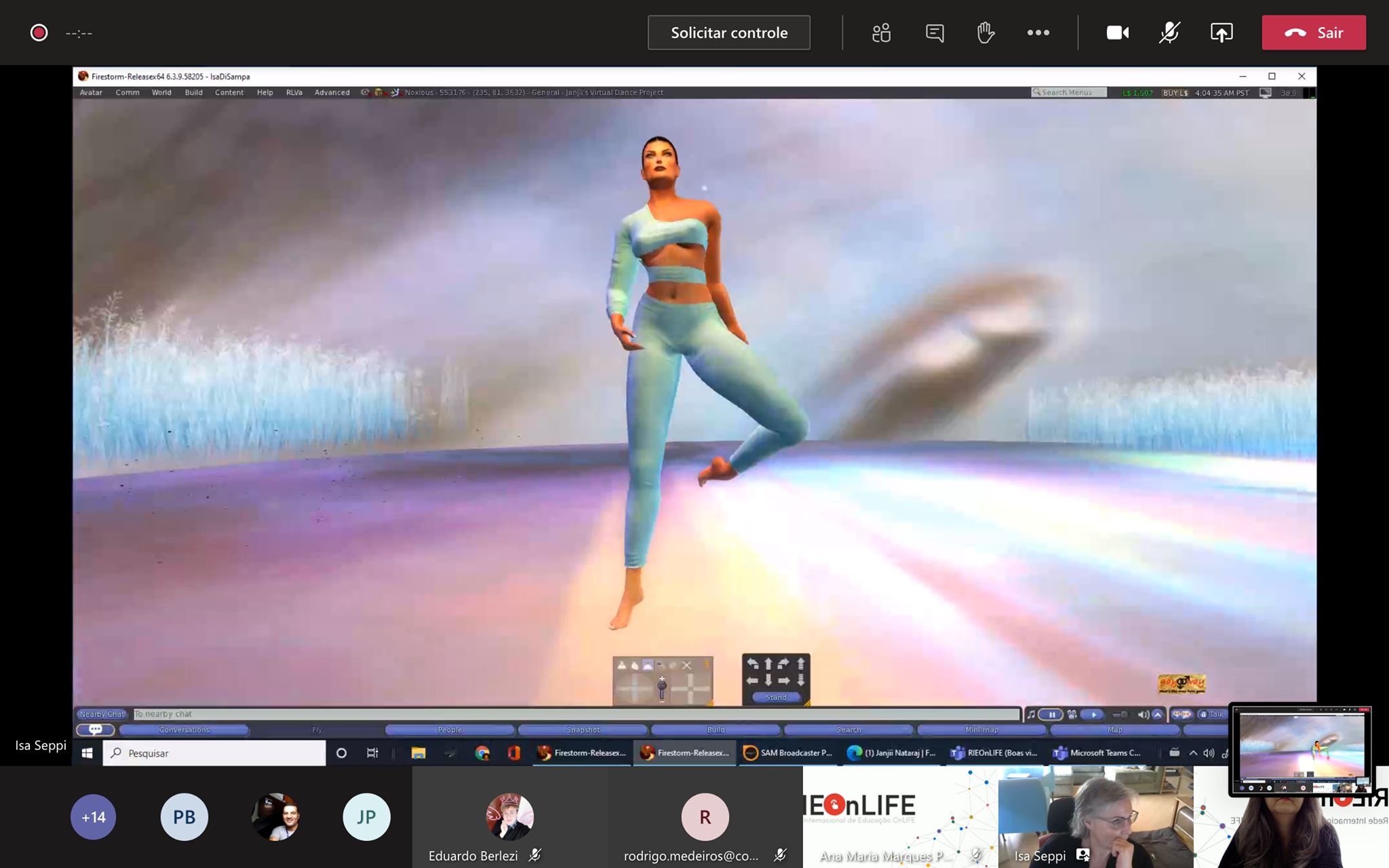Screen dimensions: 1389x868
Task: Click camera zoom slider handle
Action: [x=662, y=687]
